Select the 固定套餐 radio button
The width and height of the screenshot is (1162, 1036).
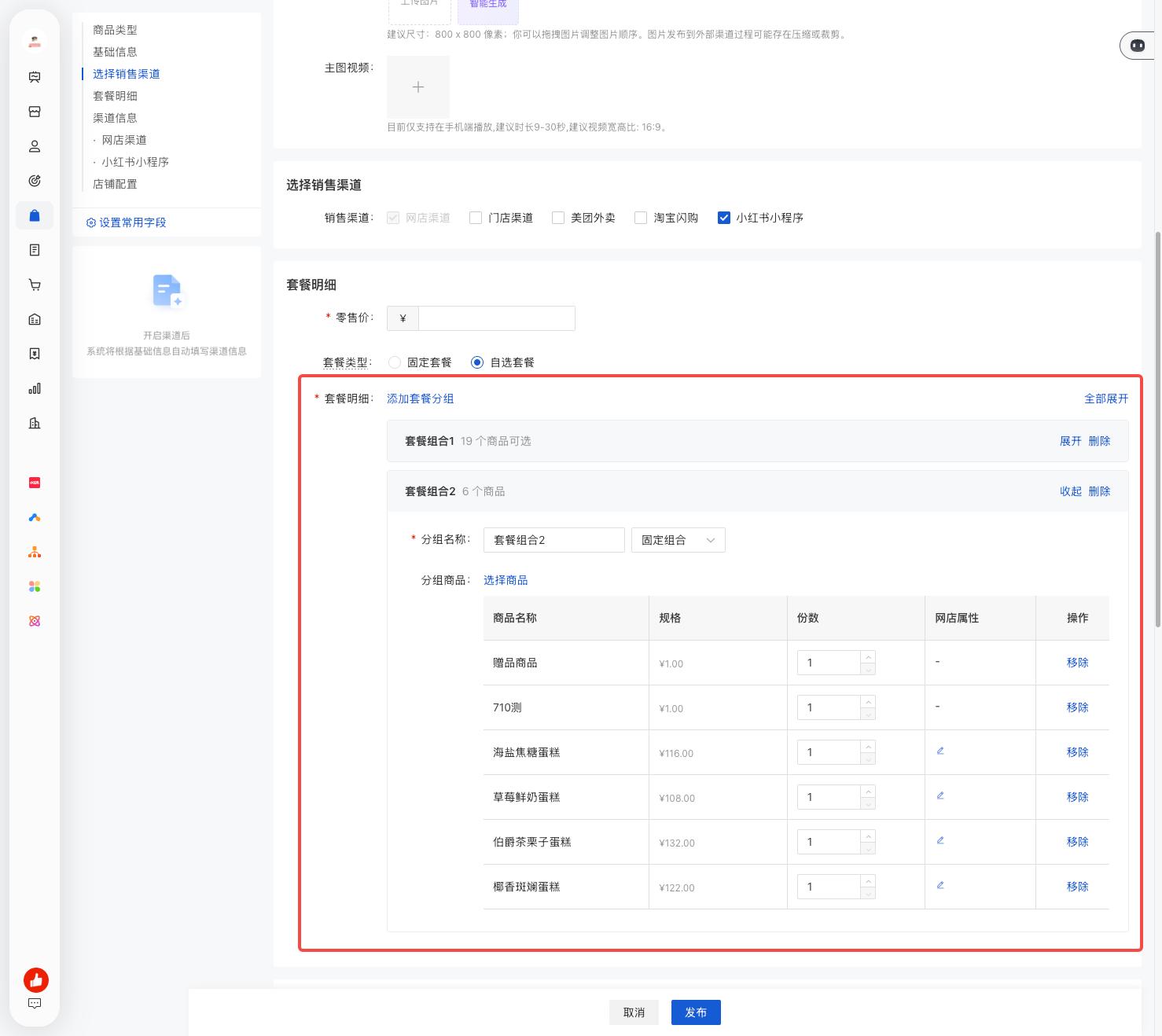point(395,362)
